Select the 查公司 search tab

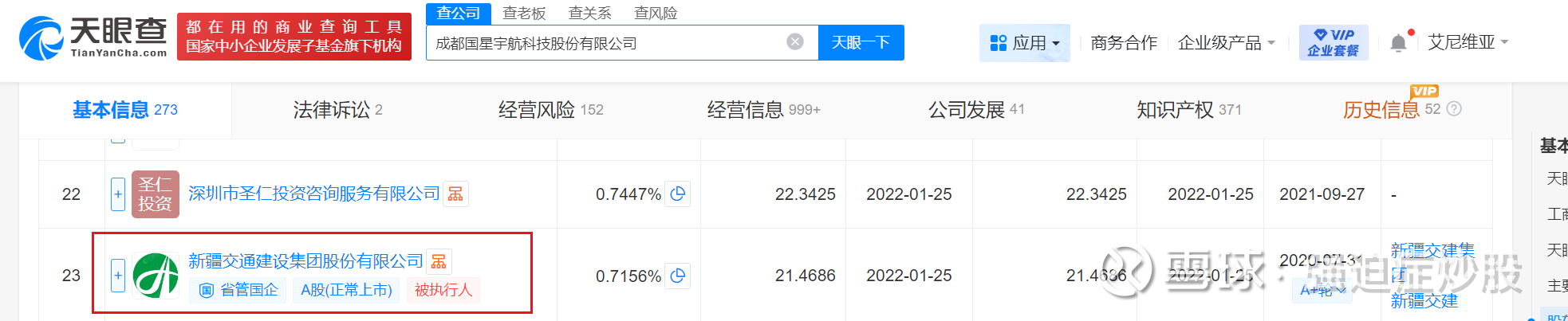[459, 14]
